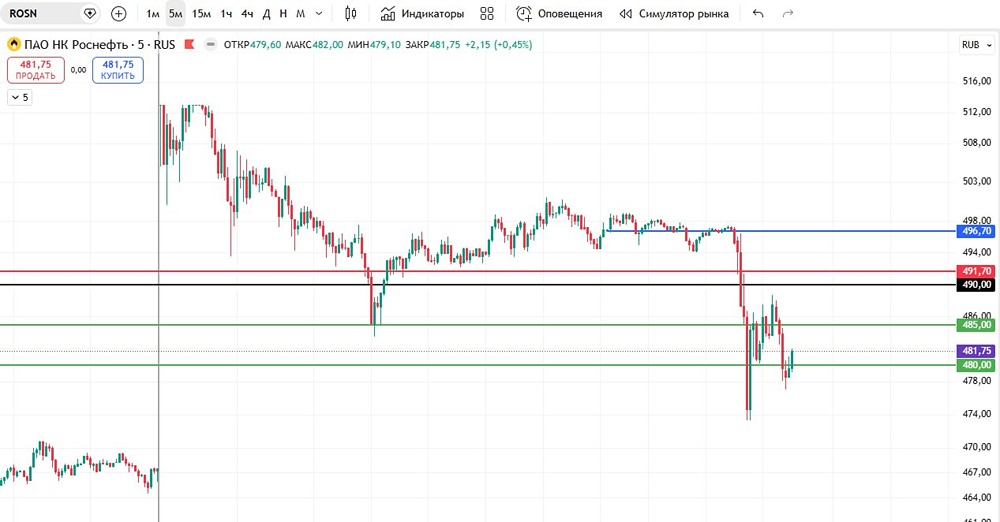Click the МИН479,10 low value
This screenshot has width=1000, height=522.
click(374, 45)
